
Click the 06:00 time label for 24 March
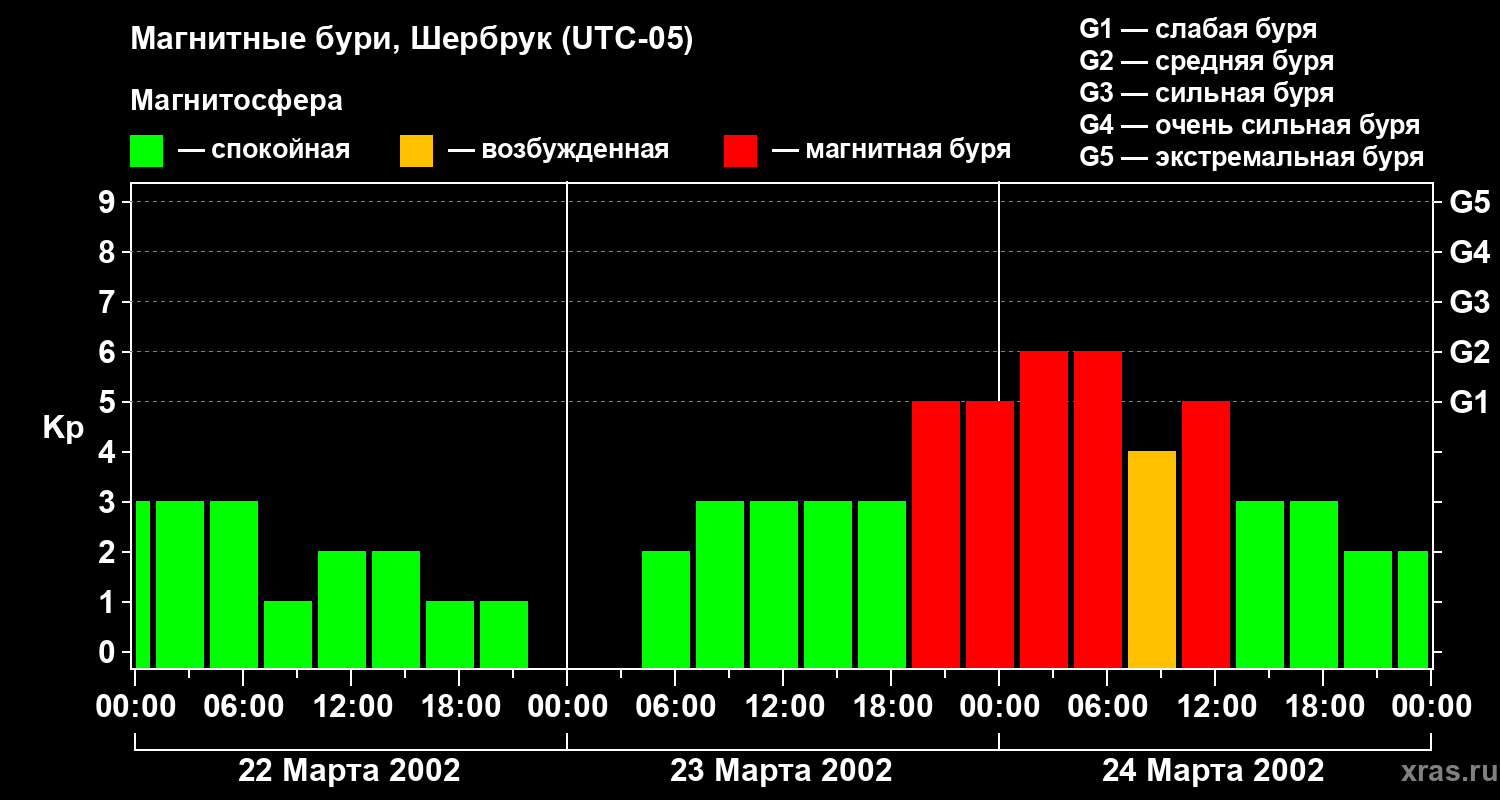tap(1107, 706)
